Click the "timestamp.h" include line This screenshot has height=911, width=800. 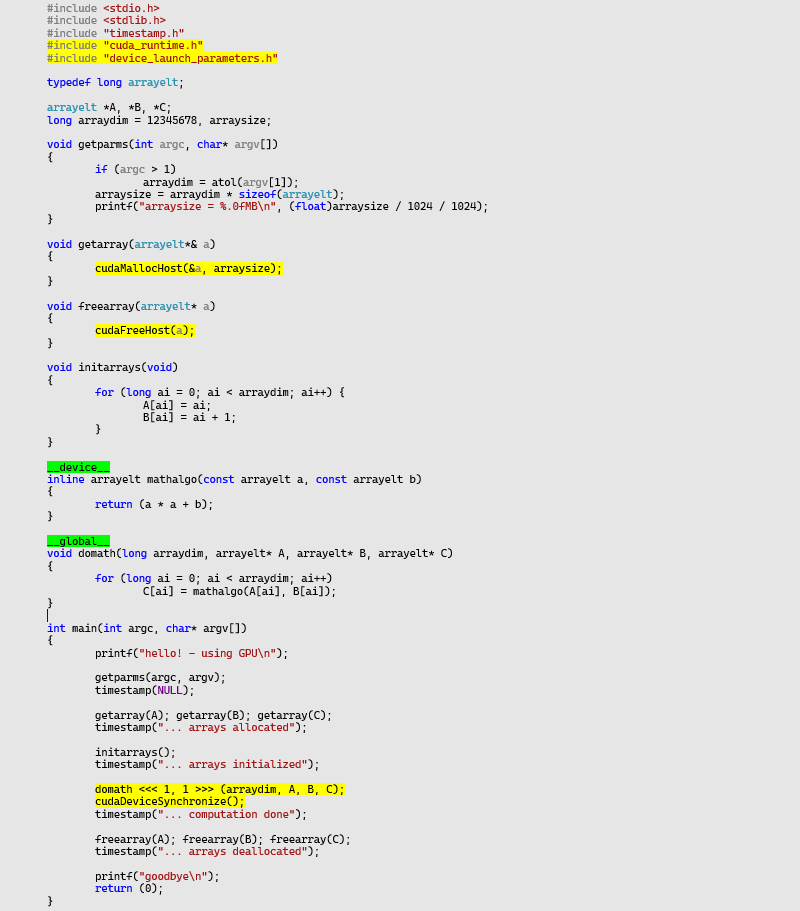(x=116, y=33)
